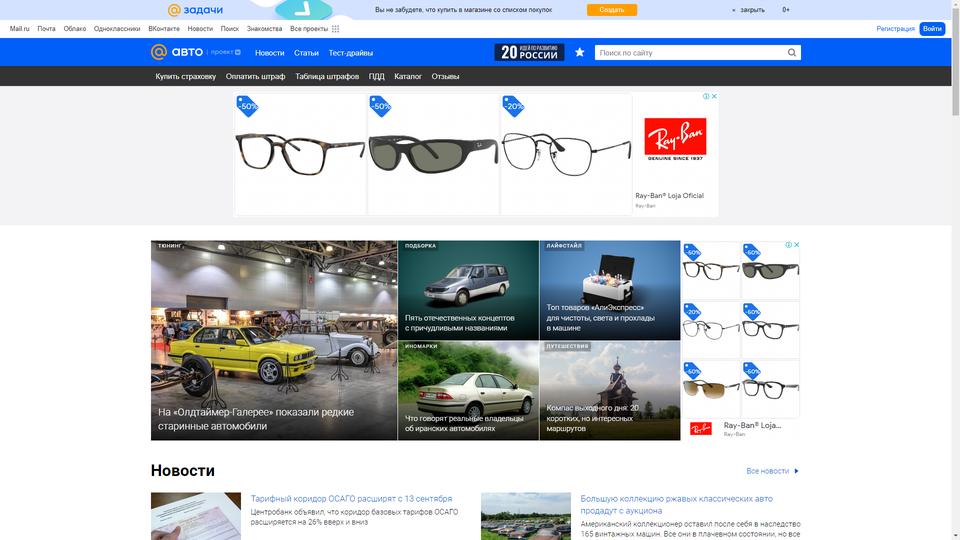This screenshot has height=540, width=960.
Task: Close the top banner ad with X
Action: (x=714, y=96)
